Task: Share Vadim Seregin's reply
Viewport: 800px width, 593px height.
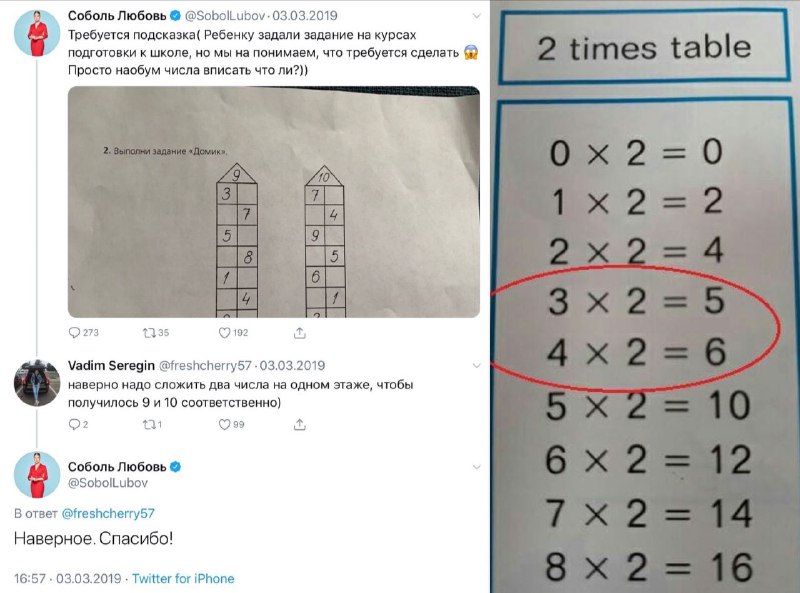Action: click(300, 424)
